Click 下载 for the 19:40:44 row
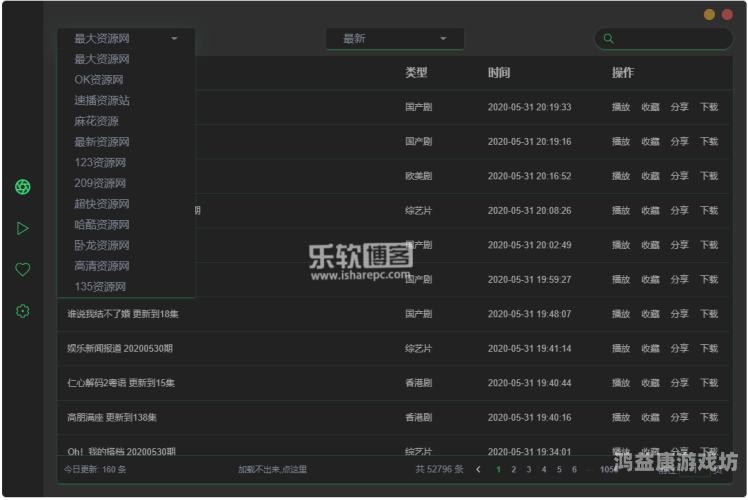Viewport: 748px width, 500px height. pos(709,383)
